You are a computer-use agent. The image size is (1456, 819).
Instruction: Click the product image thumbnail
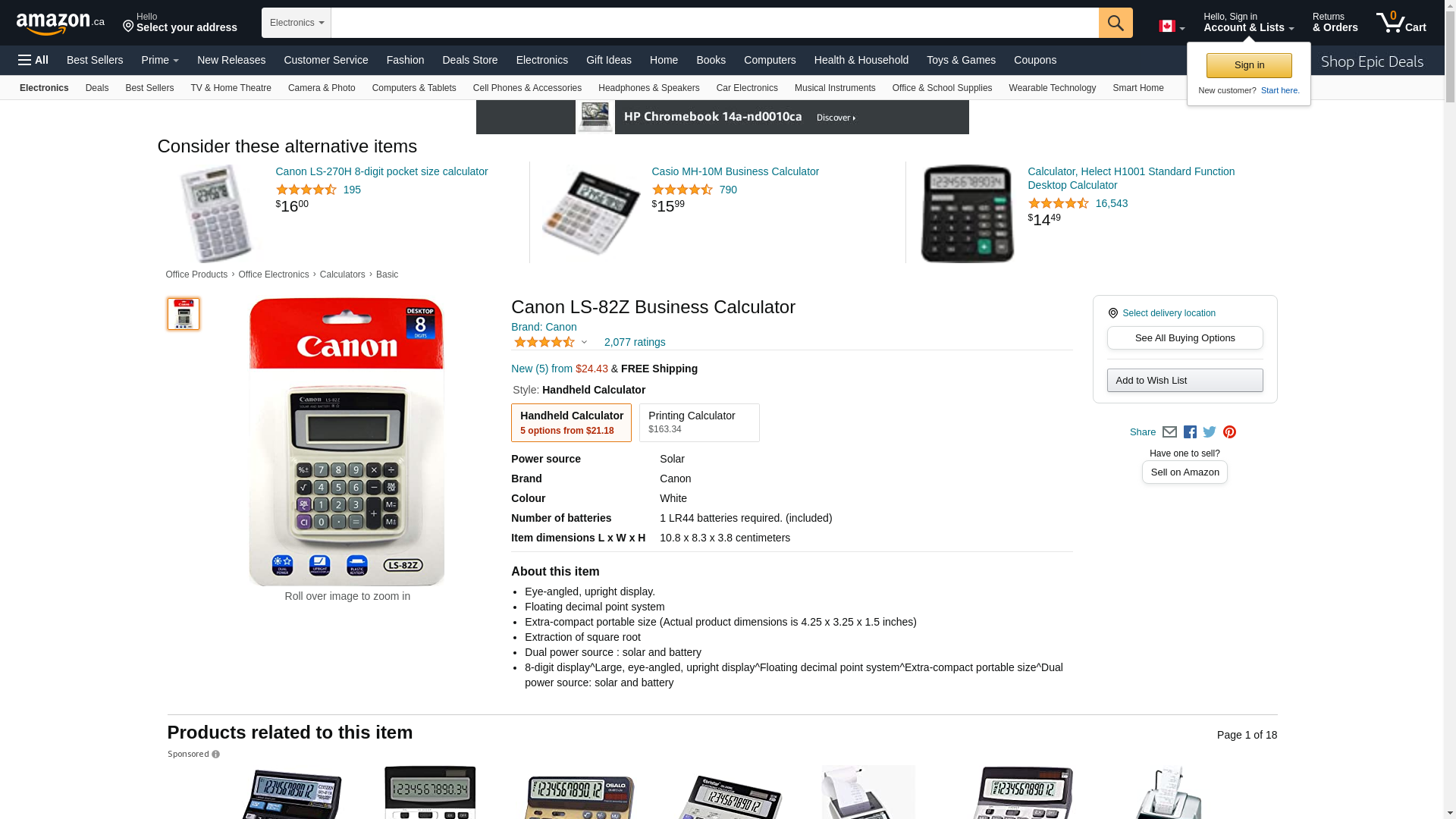click(184, 314)
